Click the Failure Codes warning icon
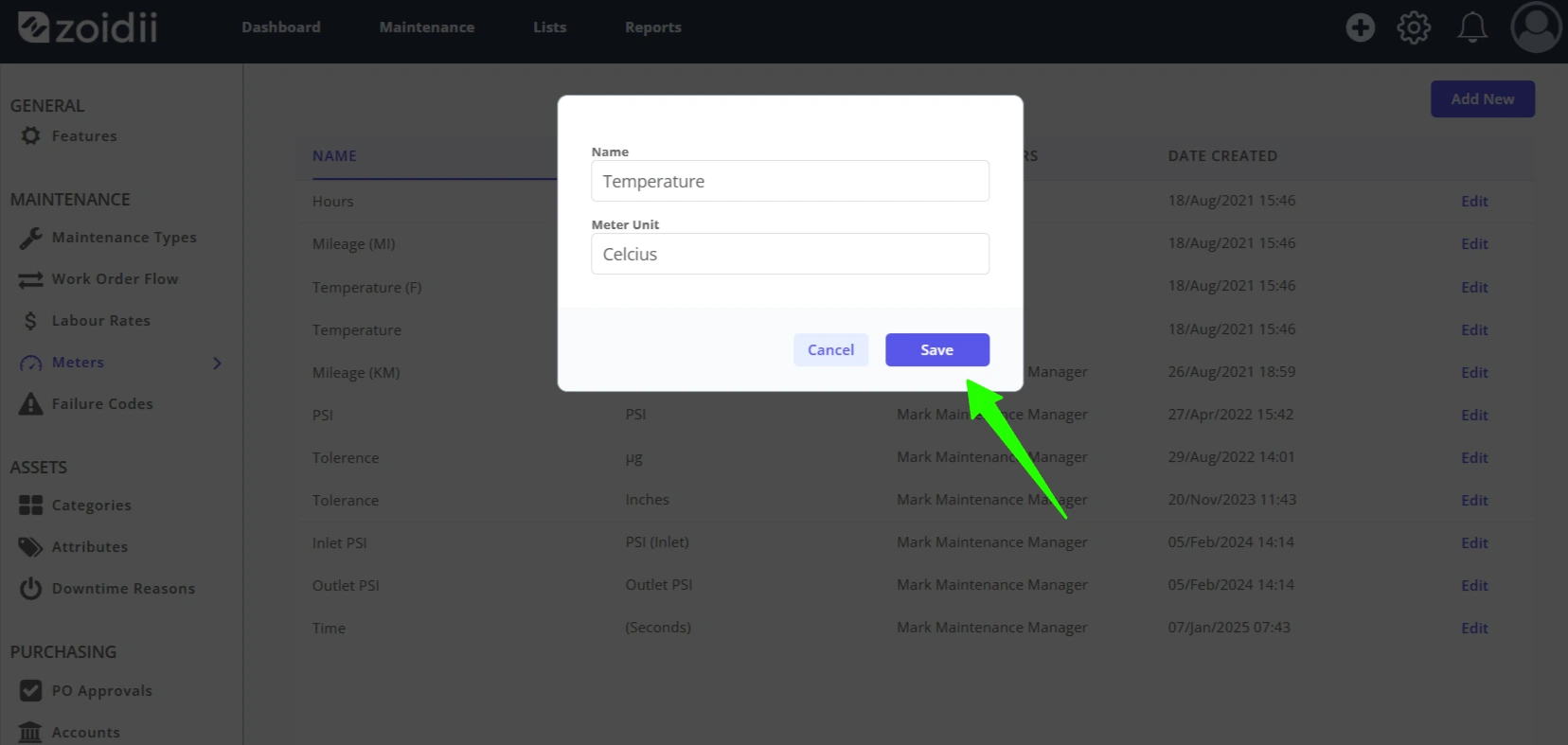Screen dimensions: 1568x745 click(x=30, y=404)
